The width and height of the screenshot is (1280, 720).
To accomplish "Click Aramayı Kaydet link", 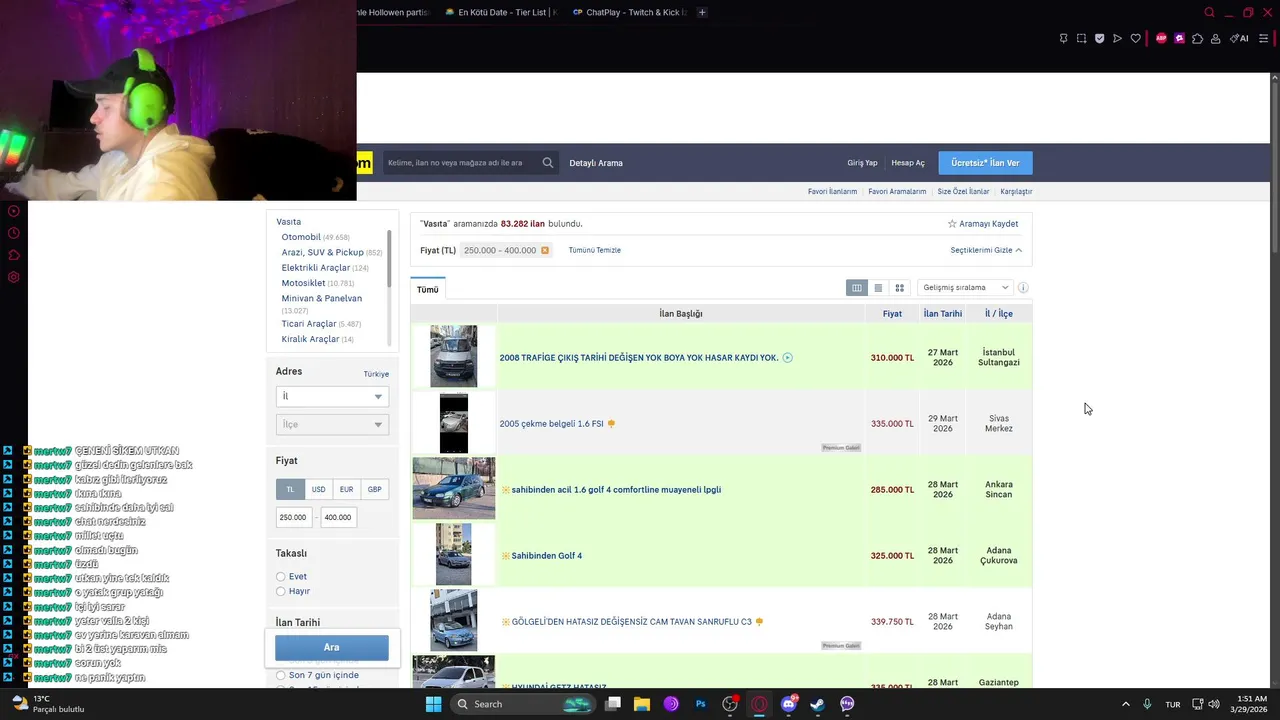I will pos(983,224).
